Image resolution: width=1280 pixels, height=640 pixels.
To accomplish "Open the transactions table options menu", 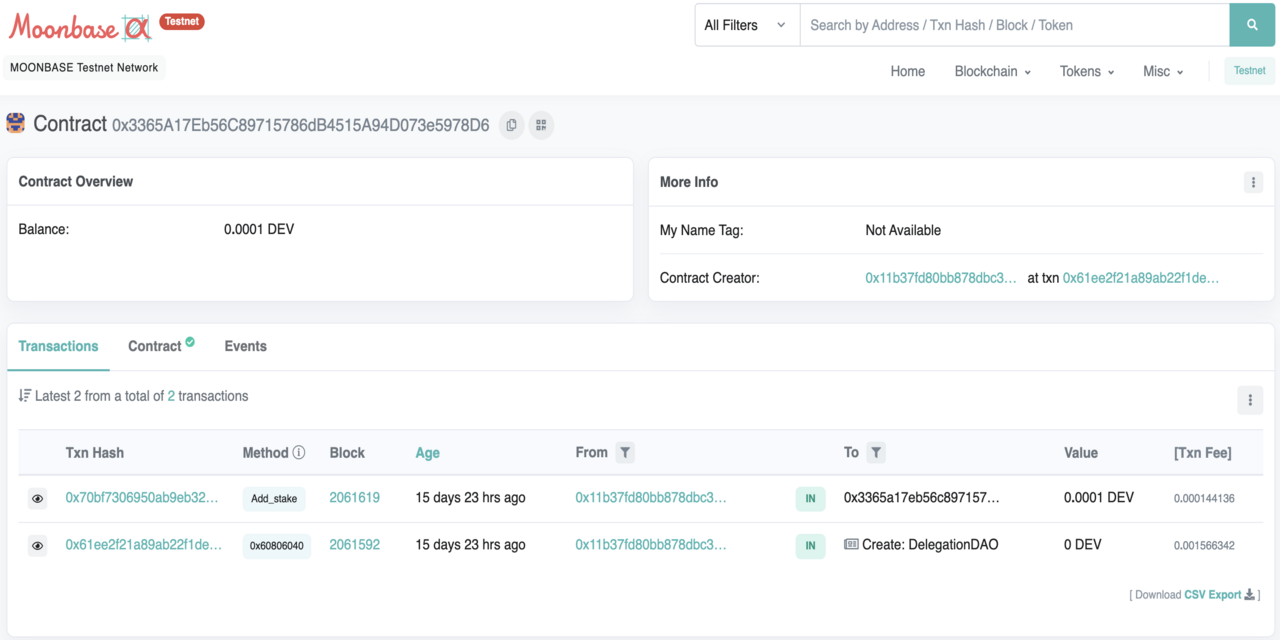I will (x=1249, y=400).
